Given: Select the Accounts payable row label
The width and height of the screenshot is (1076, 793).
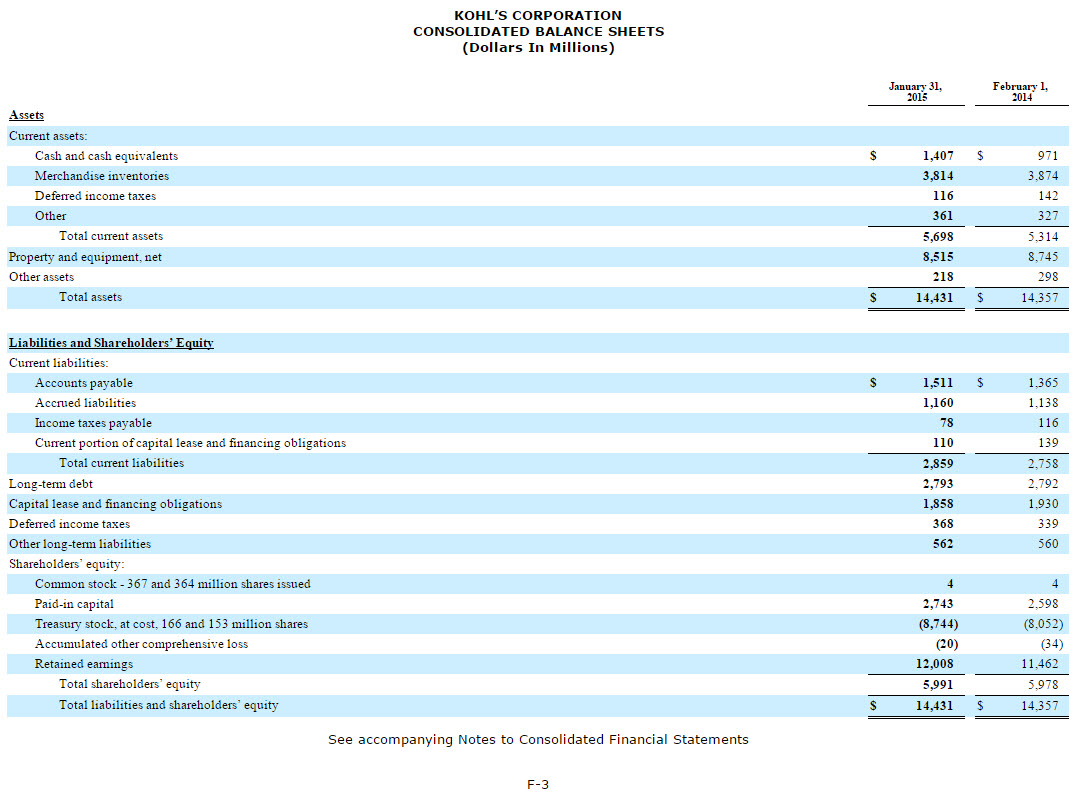Looking at the screenshot, I should coord(84,383).
